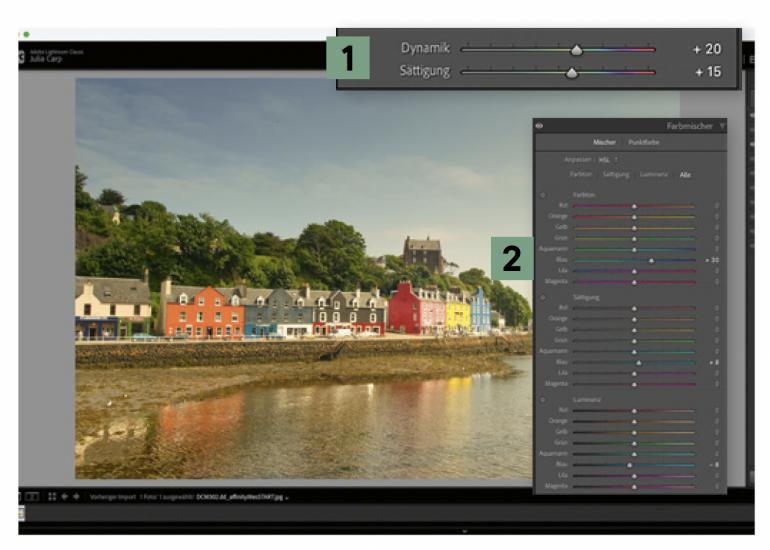Adjust the top Sättigung slider handle
Image resolution: width=770 pixels, height=550 pixels.
coord(572,73)
